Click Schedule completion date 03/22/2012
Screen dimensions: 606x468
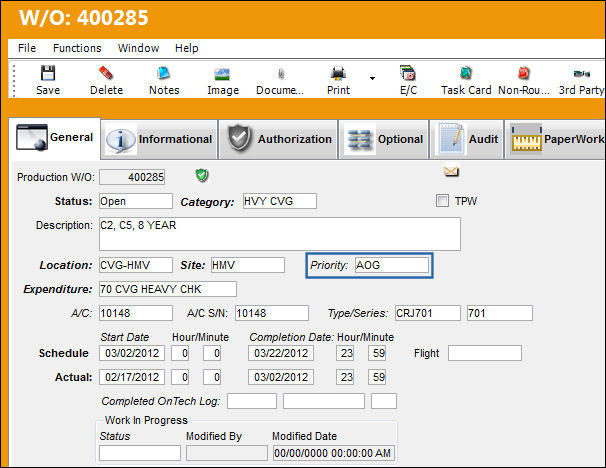[x=281, y=353]
